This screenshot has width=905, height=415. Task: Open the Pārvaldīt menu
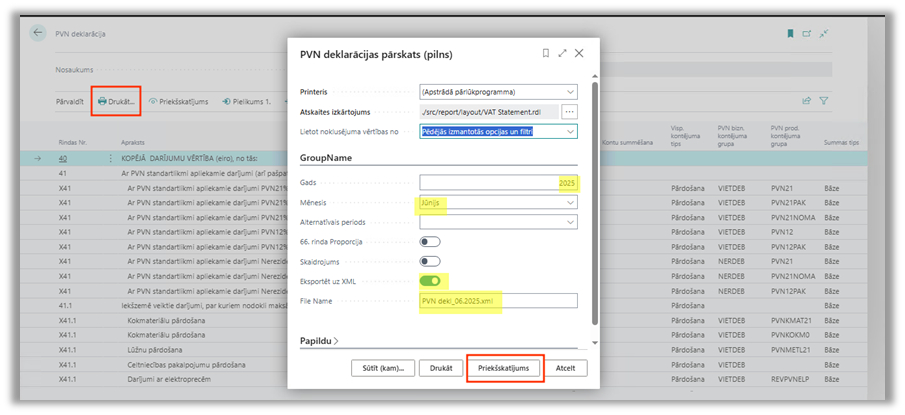pyautogui.click(x=70, y=101)
